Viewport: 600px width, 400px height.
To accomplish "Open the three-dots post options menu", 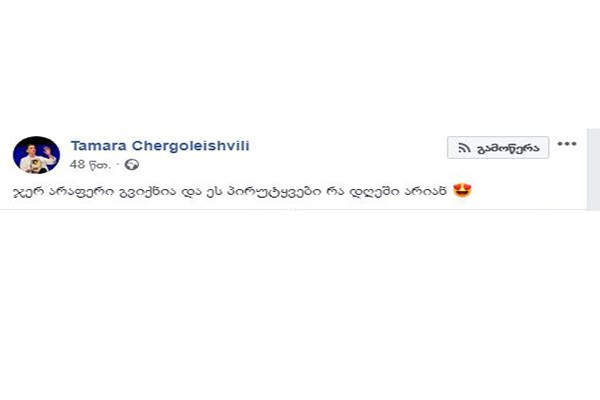I will (x=567, y=144).
